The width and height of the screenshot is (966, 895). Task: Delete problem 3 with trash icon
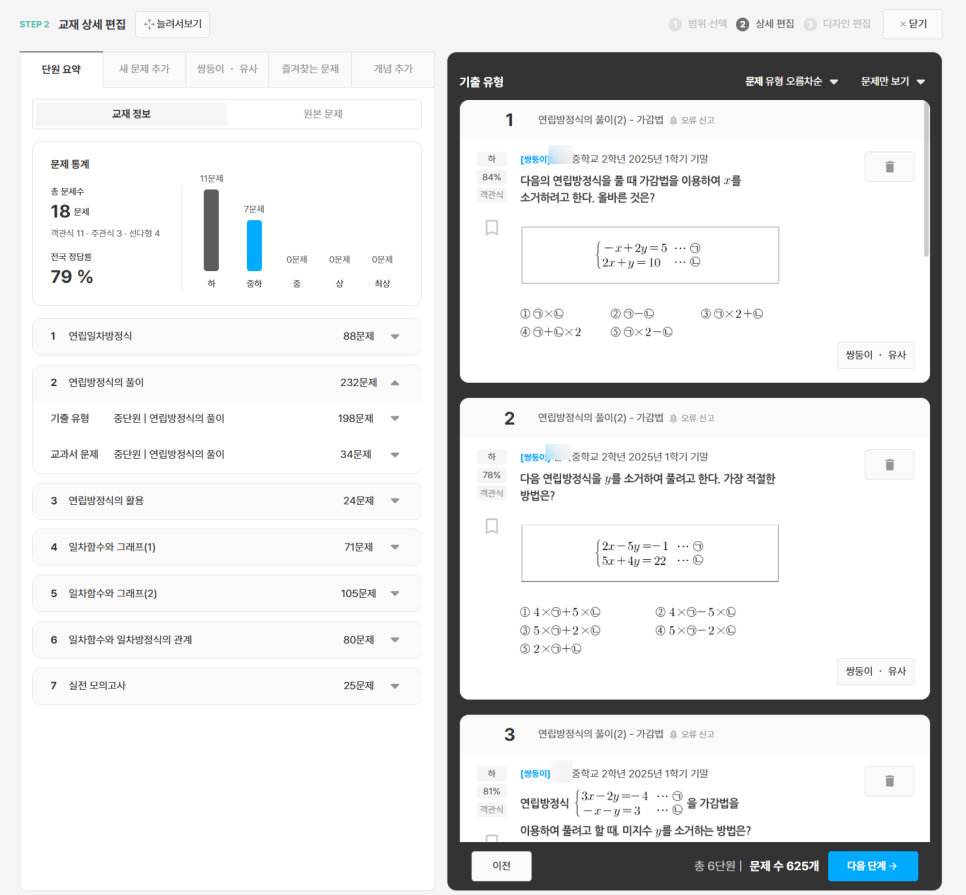point(889,781)
